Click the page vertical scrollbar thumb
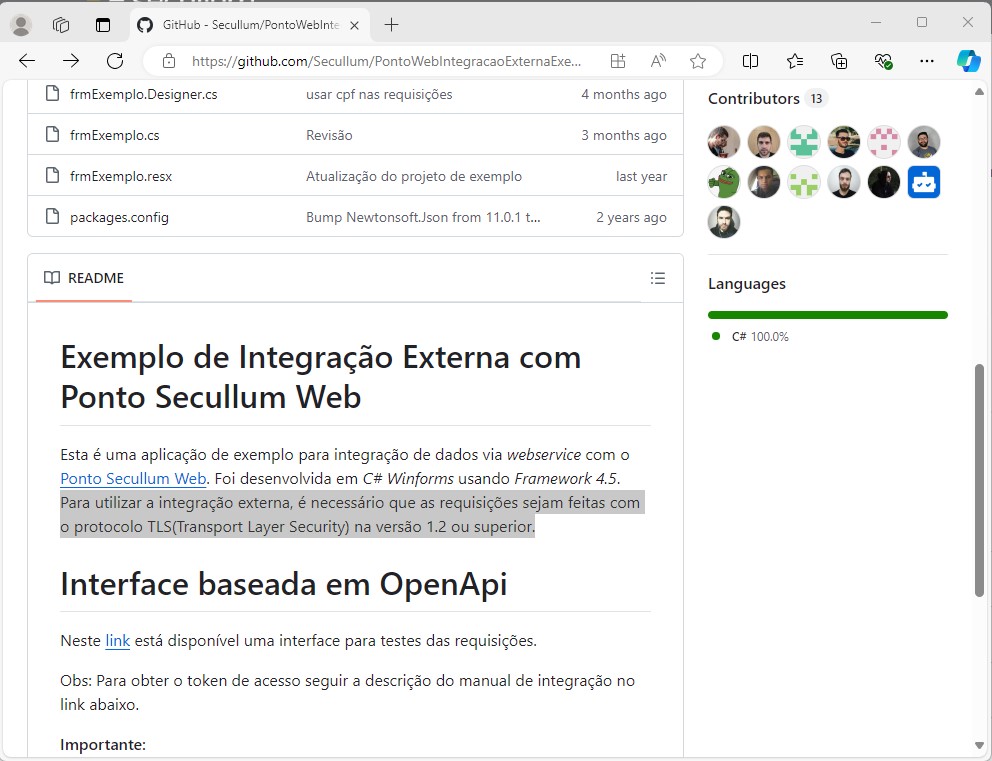 pyautogui.click(x=979, y=480)
